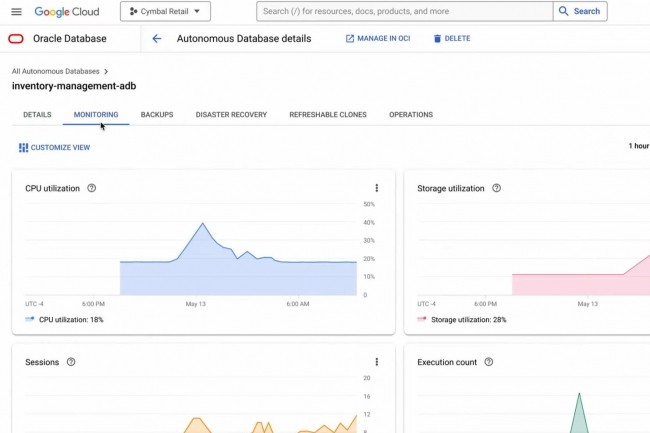
Task: Switch to the Backups tab
Action: pyautogui.click(x=157, y=115)
